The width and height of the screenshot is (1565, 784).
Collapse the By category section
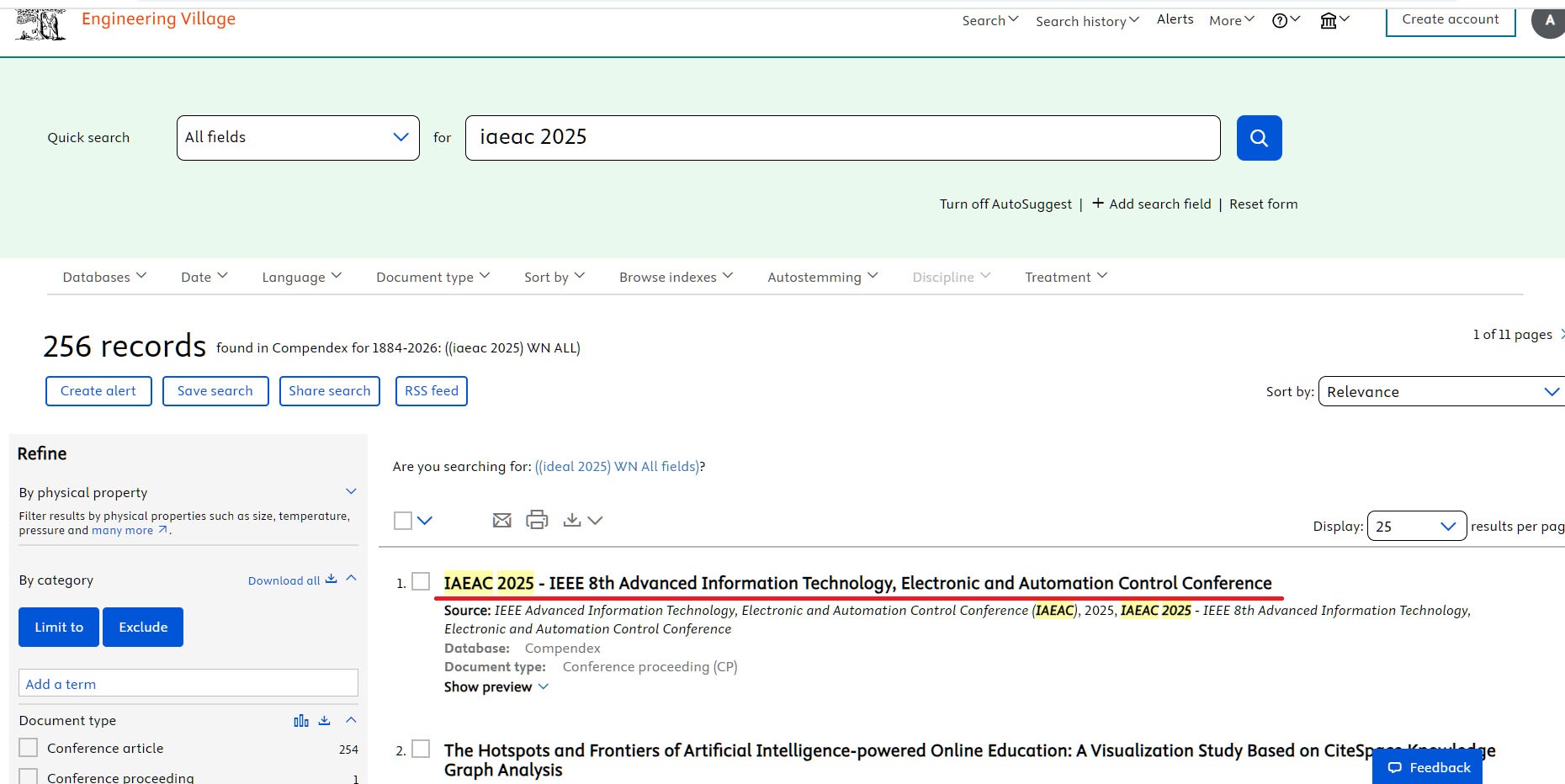(x=352, y=578)
